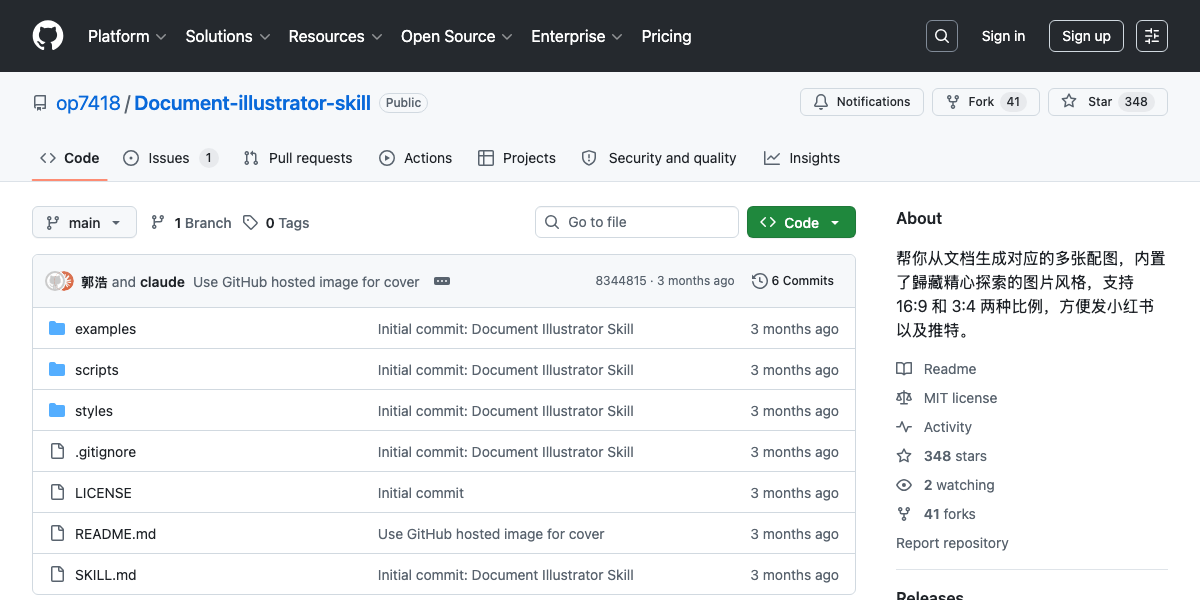The width and height of the screenshot is (1200, 600).
Task: Click the Sign up button
Action: [1086, 36]
